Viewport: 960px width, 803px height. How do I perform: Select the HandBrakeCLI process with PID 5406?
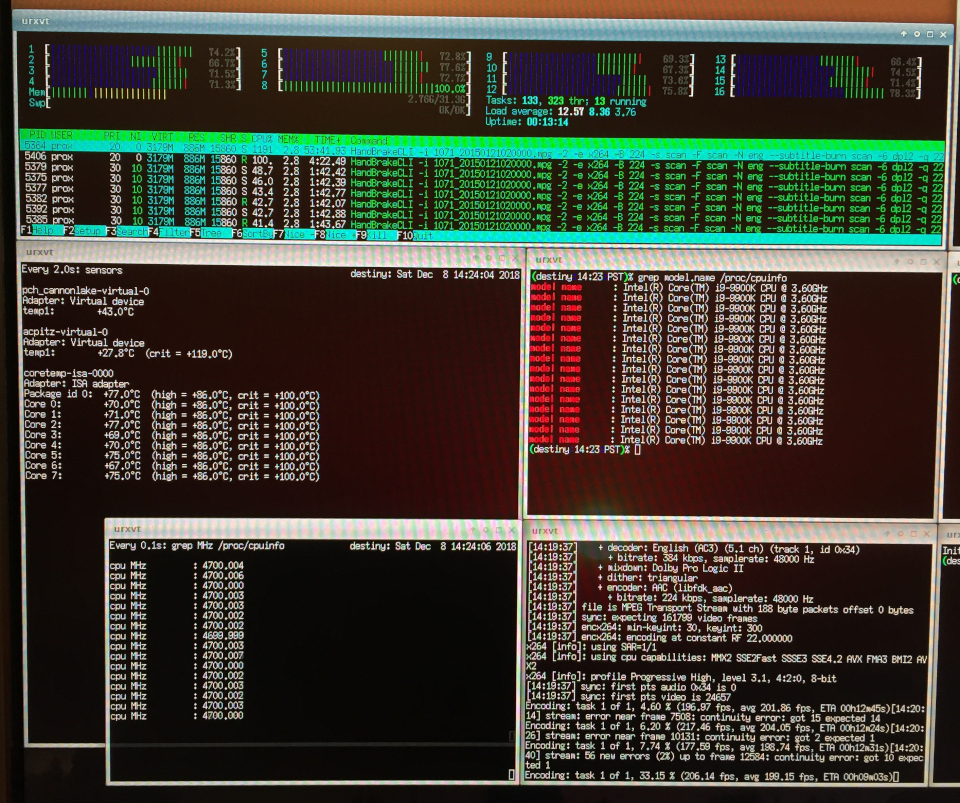484,160
